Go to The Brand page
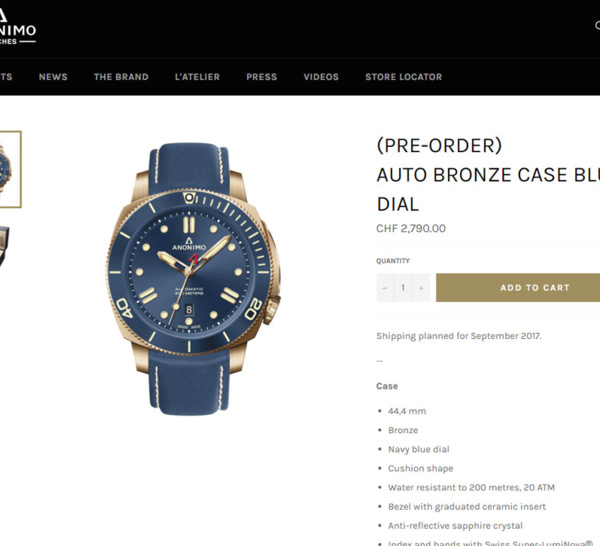 pyautogui.click(x=121, y=77)
